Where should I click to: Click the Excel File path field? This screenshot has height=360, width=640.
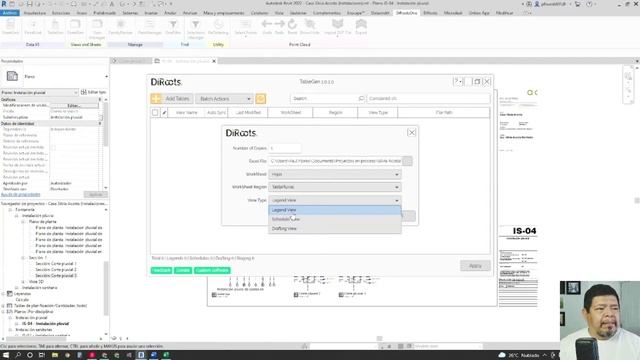335,161
